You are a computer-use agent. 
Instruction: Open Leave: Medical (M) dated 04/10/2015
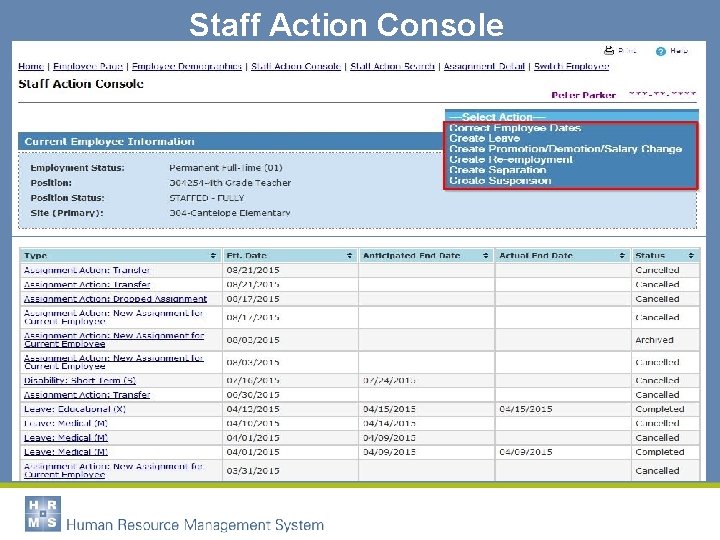pyautogui.click(x=66, y=423)
